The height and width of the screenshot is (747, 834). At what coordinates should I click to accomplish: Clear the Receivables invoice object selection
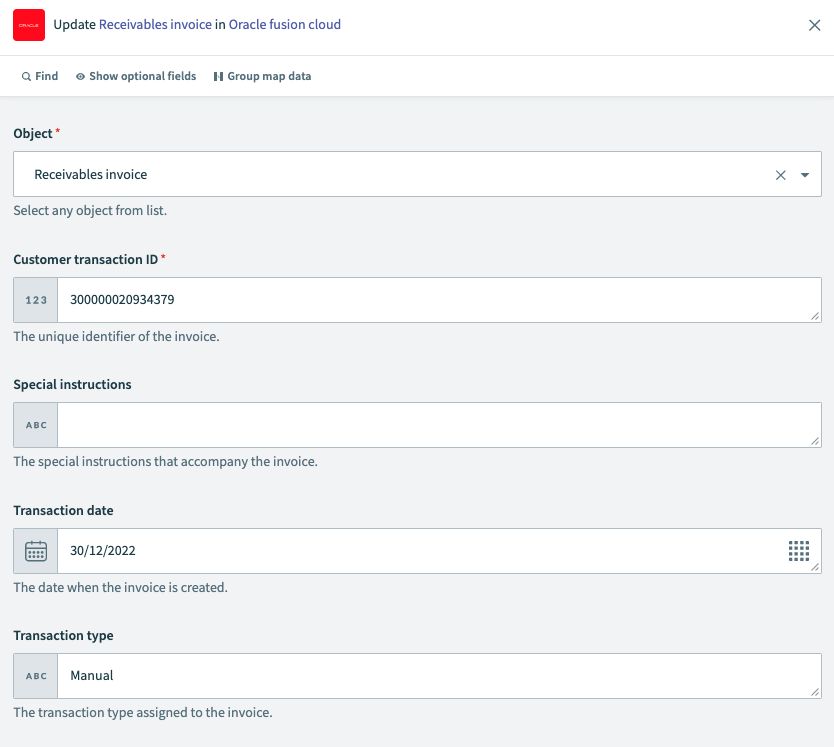pyautogui.click(x=781, y=175)
